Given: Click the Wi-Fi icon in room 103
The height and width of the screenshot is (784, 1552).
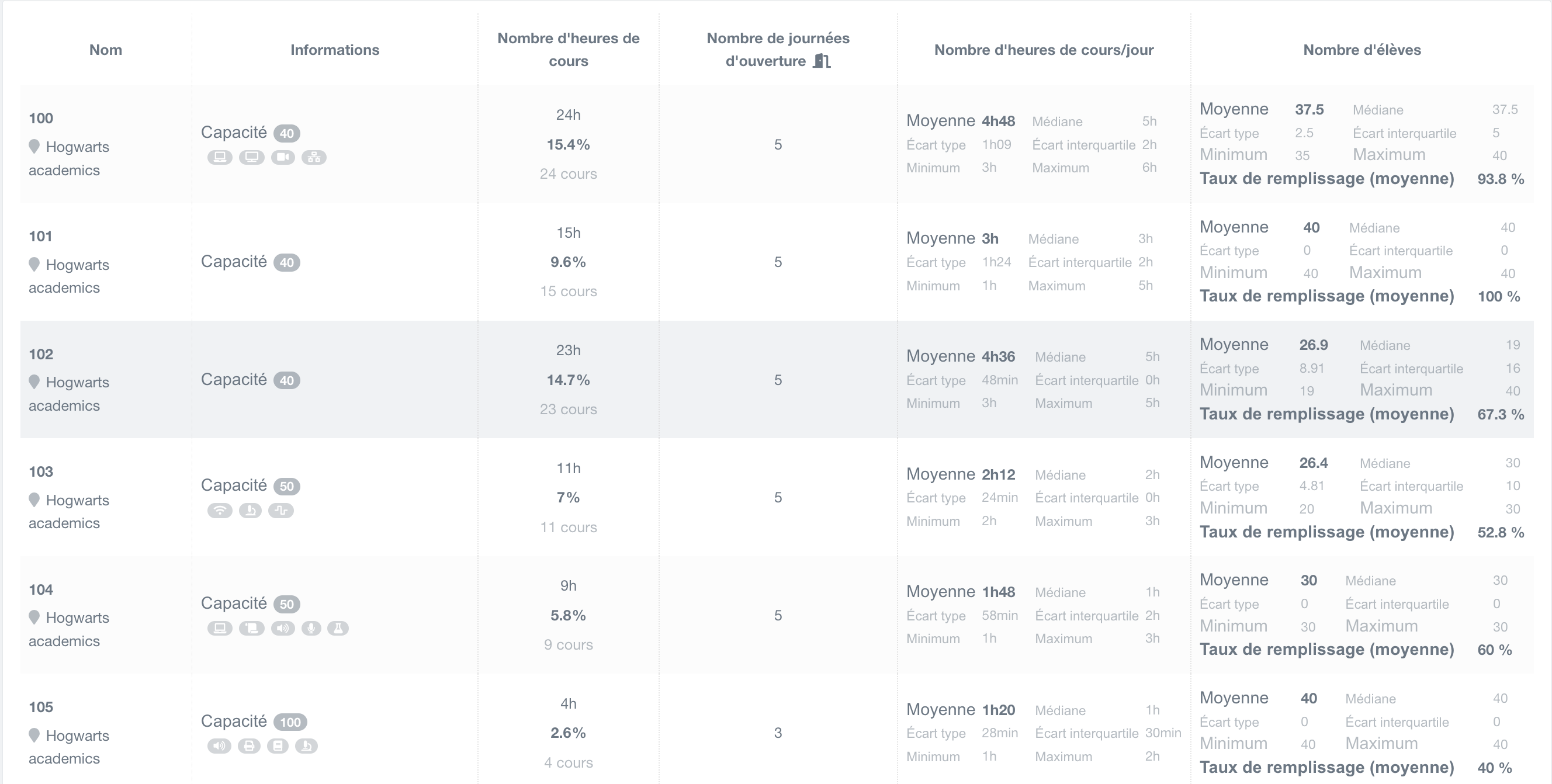Looking at the screenshot, I should tap(220, 511).
